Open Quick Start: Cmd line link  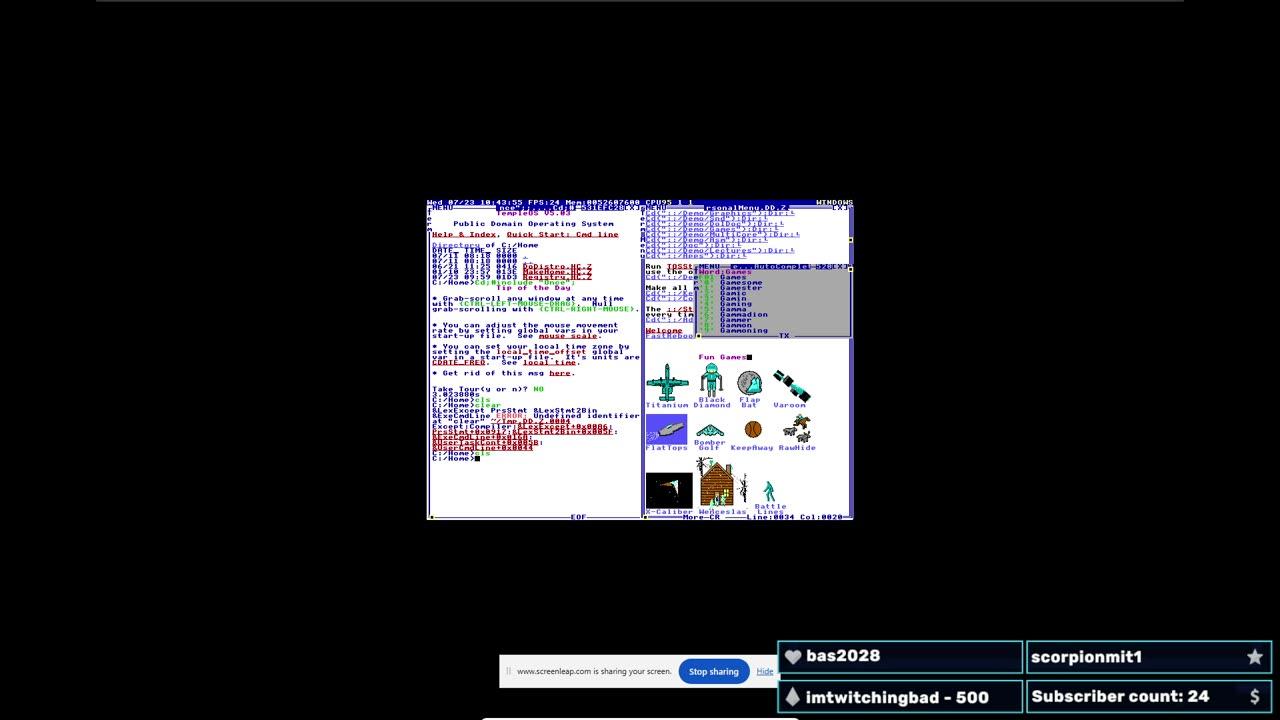click(562, 235)
